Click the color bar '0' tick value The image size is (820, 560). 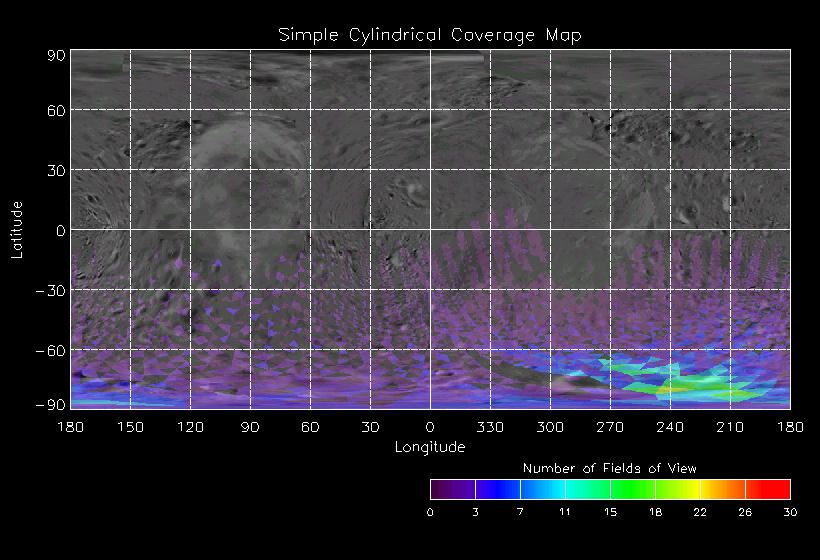[x=430, y=512]
